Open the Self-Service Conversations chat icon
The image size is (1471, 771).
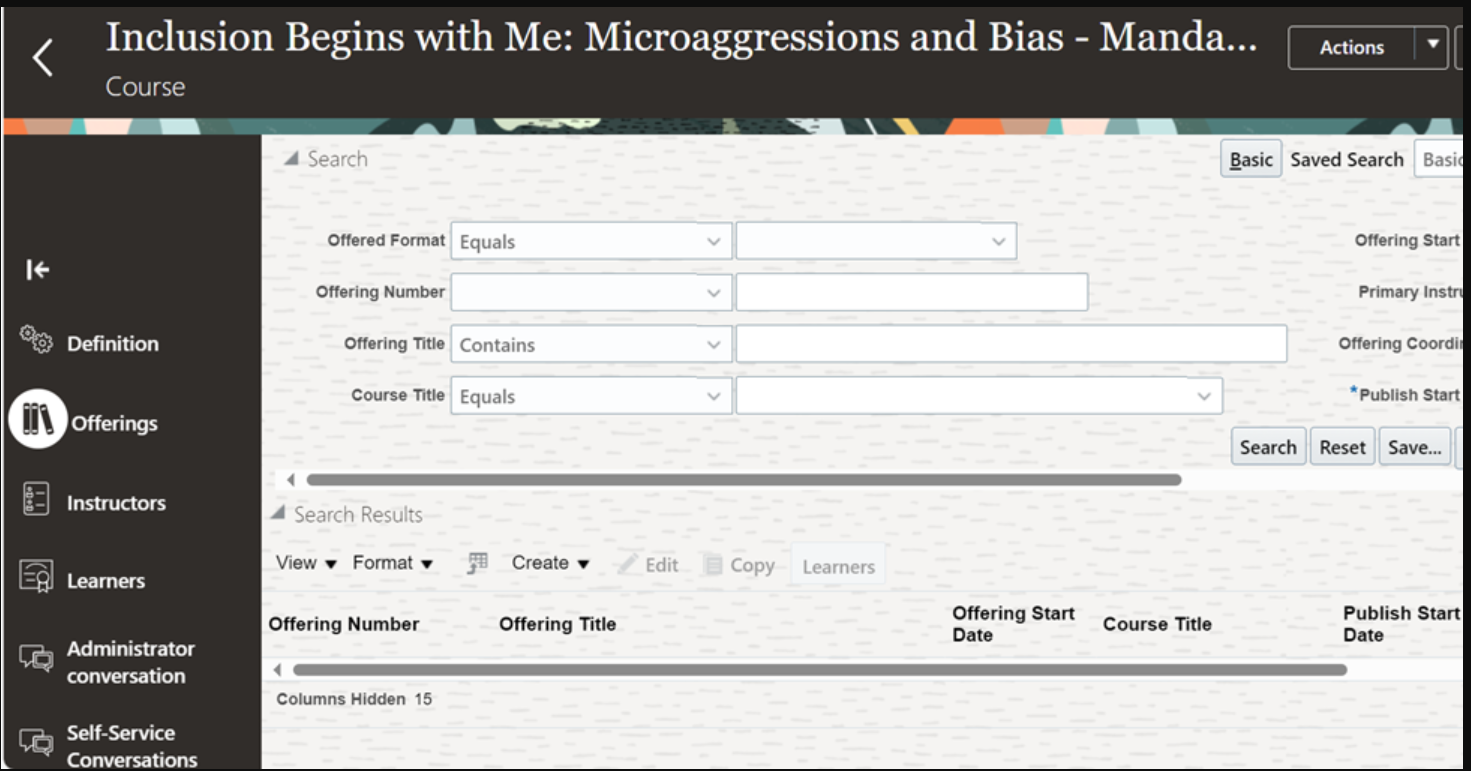pyautogui.click(x=36, y=744)
